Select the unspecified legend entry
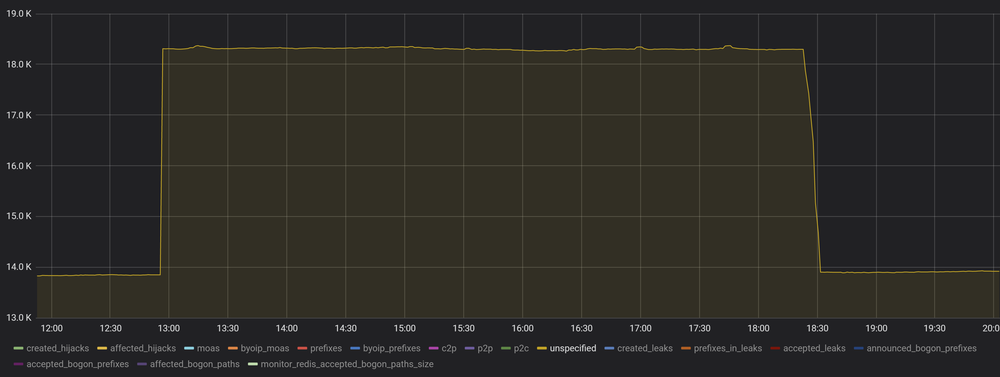 [x=566, y=348]
